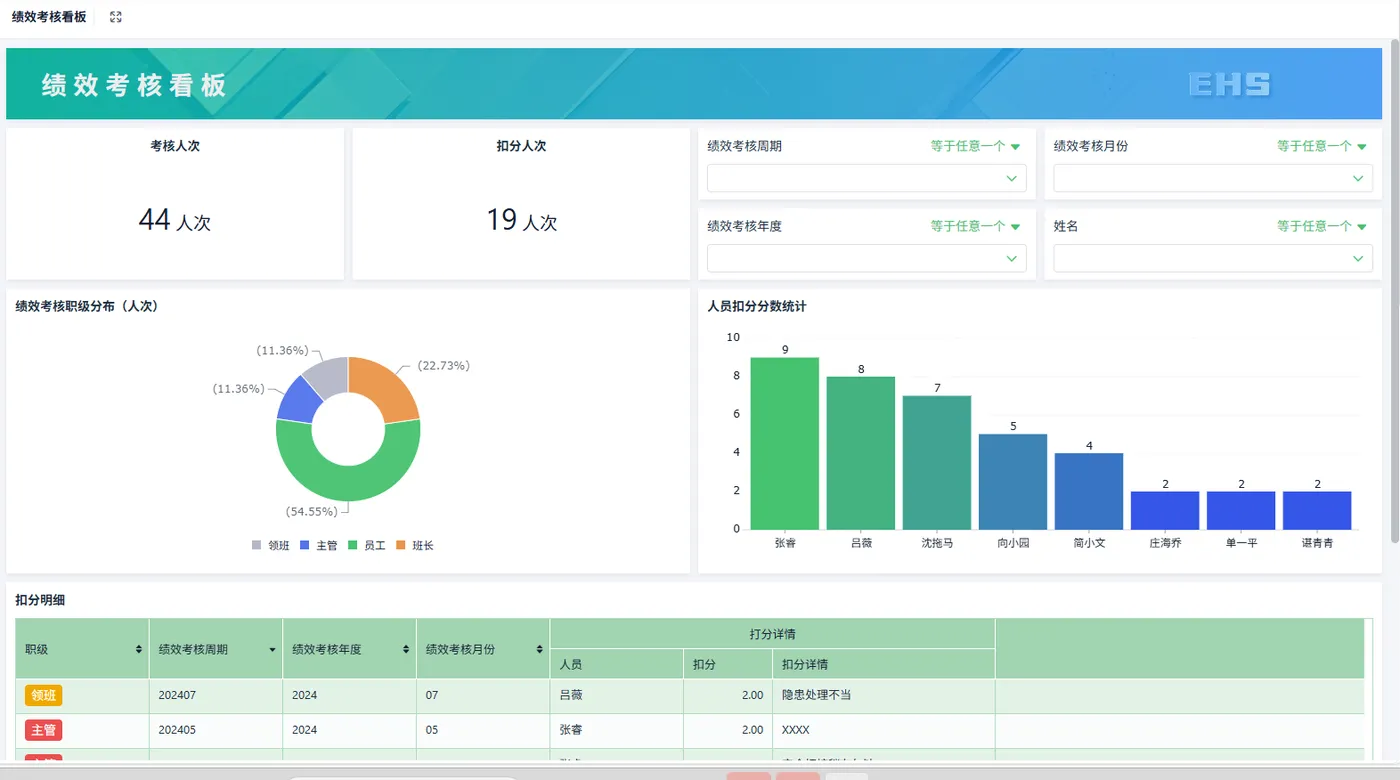The height and width of the screenshot is (780, 1400).
Task: Open the 绩效考核年度 dropdown field
Action: click(x=866, y=258)
